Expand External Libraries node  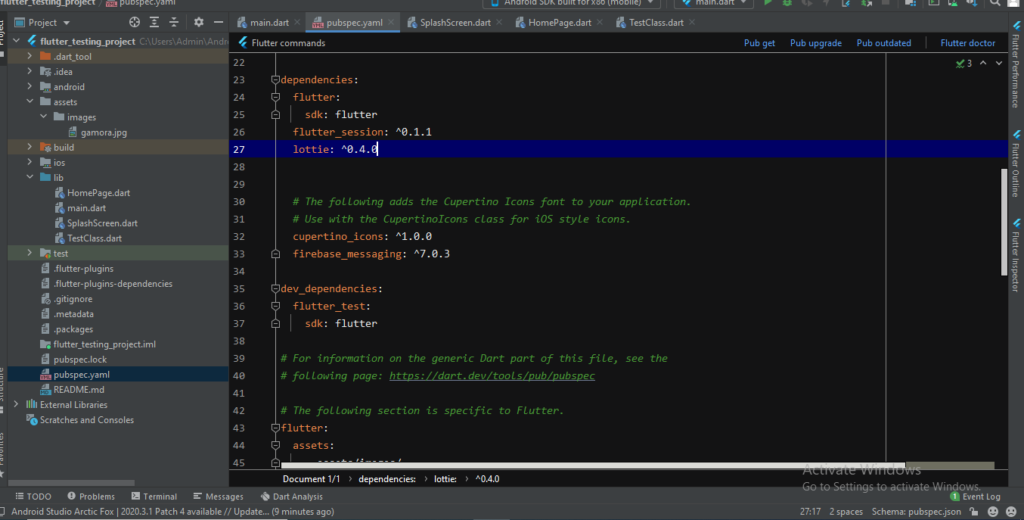[x=16, y=404]
